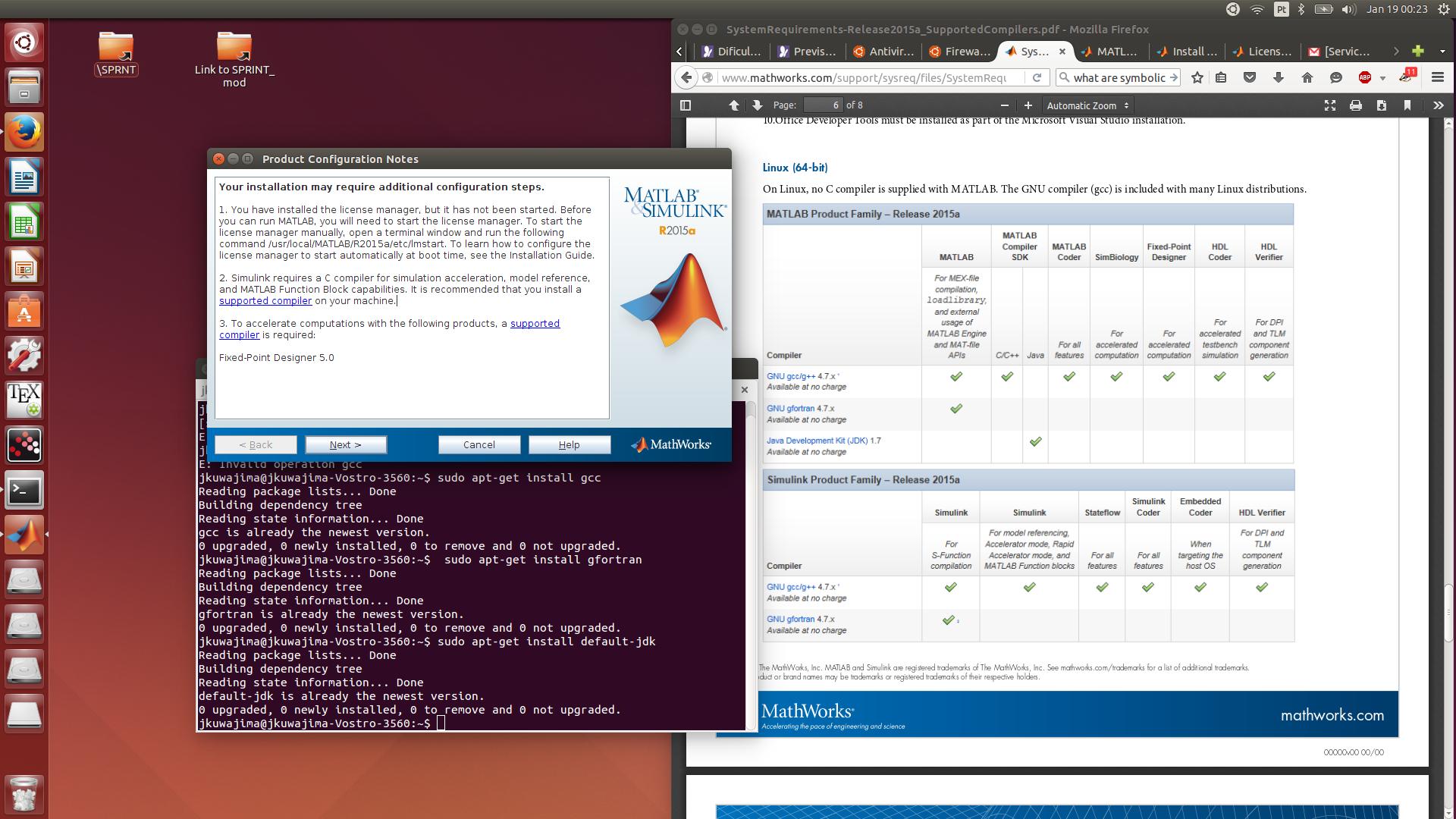Image resolution: width=1456 pixels, height=819 pixels.
Task: Toggle PDF viewer sidebar
Action: click(x=686, y=105)
